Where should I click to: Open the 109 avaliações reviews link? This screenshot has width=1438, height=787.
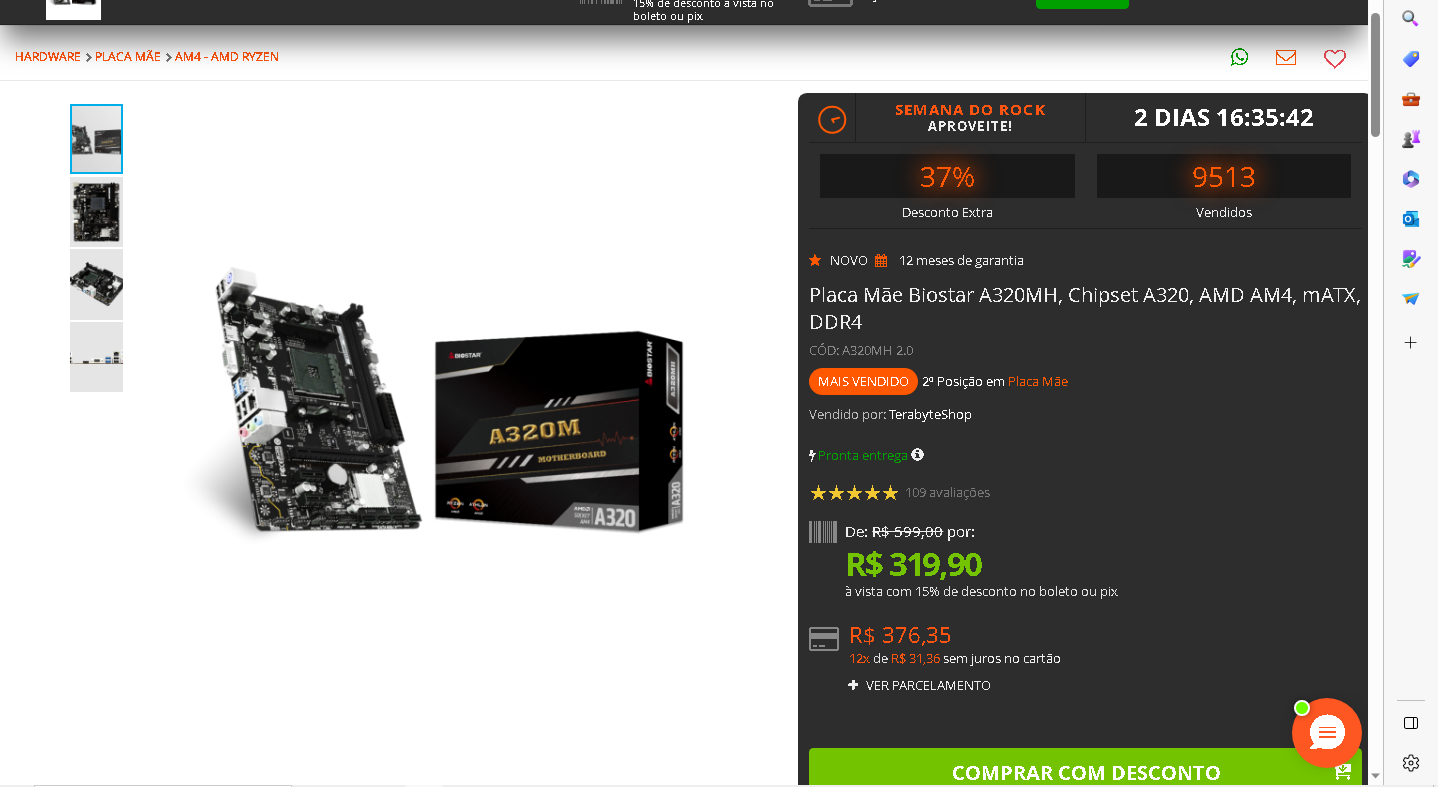947,492
